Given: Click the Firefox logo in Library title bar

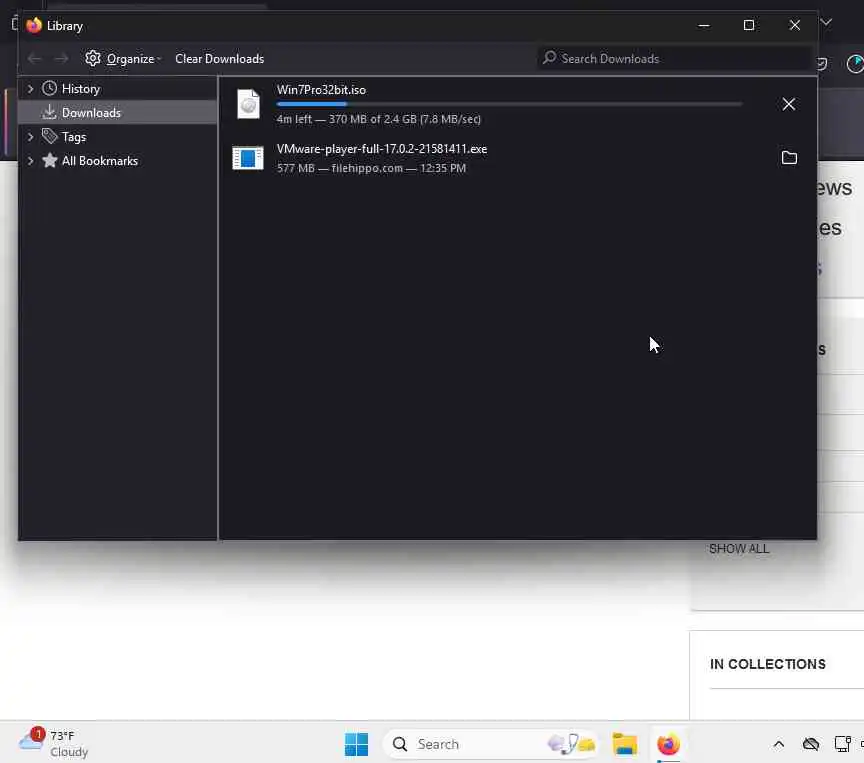Looking at the screenshot, I should (34, 25).
